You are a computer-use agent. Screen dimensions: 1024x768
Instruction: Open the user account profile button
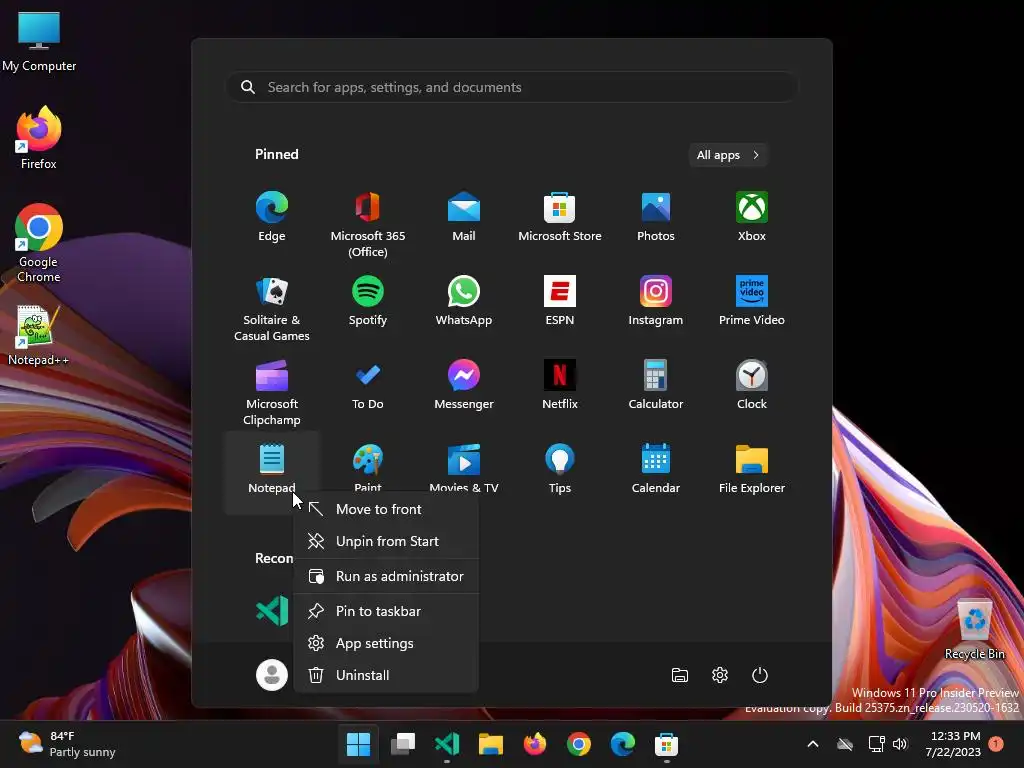272,675
